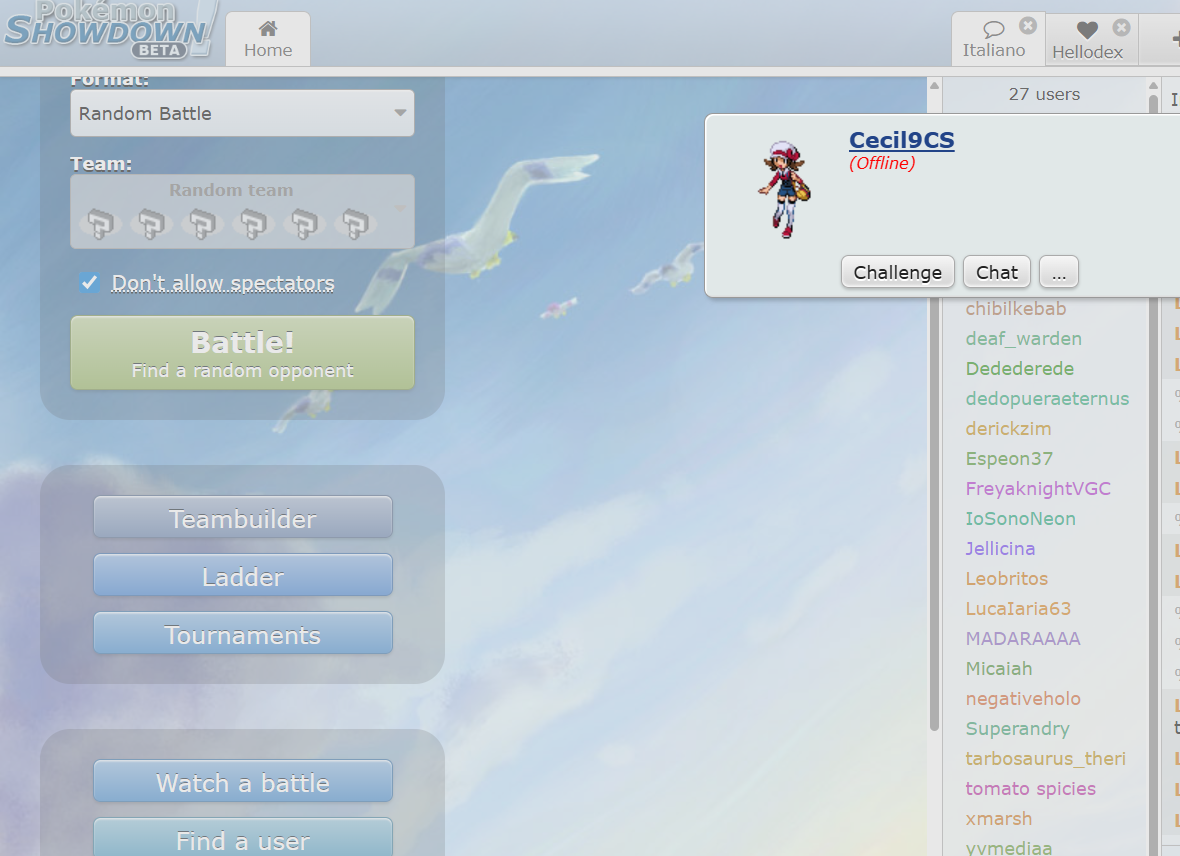This screenshot has width=1180, height=856.
Task: Open the Ladder
Action: pos(243,575)
